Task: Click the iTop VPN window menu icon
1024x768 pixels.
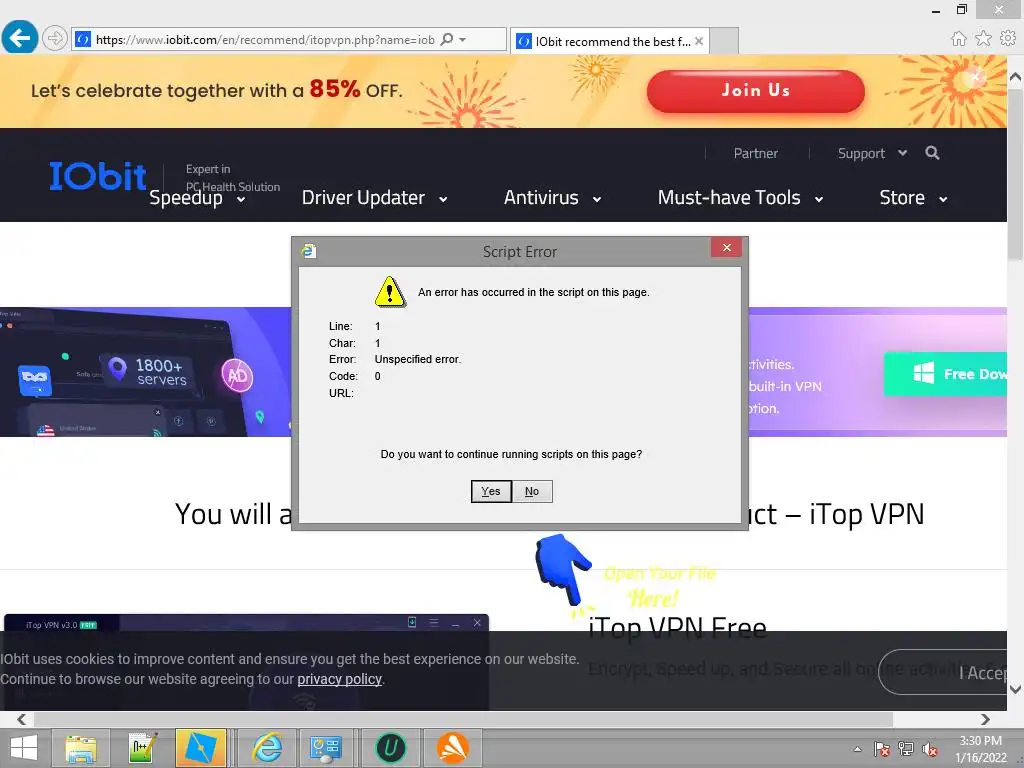Action: pos(434,622)
